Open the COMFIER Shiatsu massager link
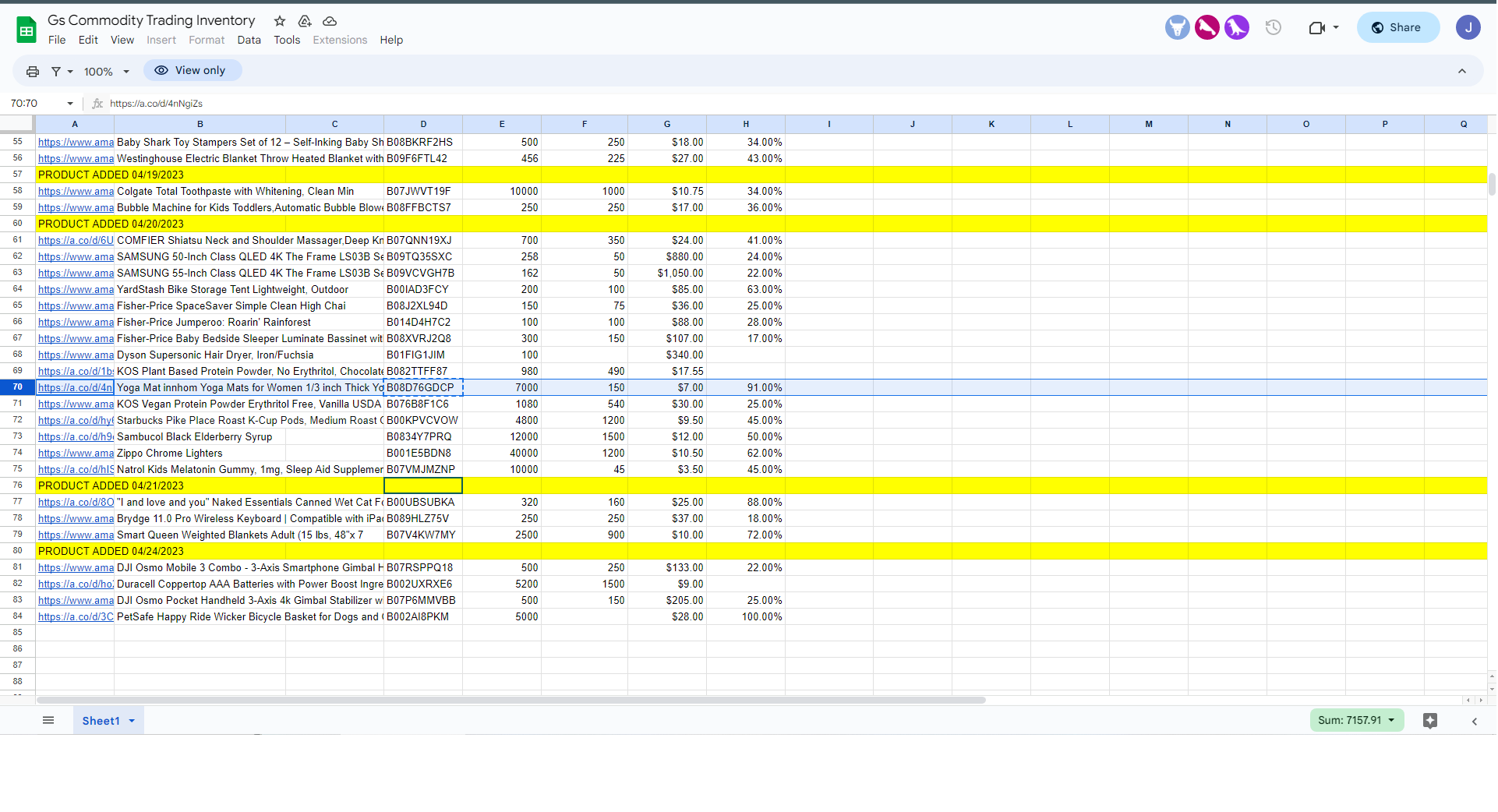1498x812 pixels. [76, 241]
